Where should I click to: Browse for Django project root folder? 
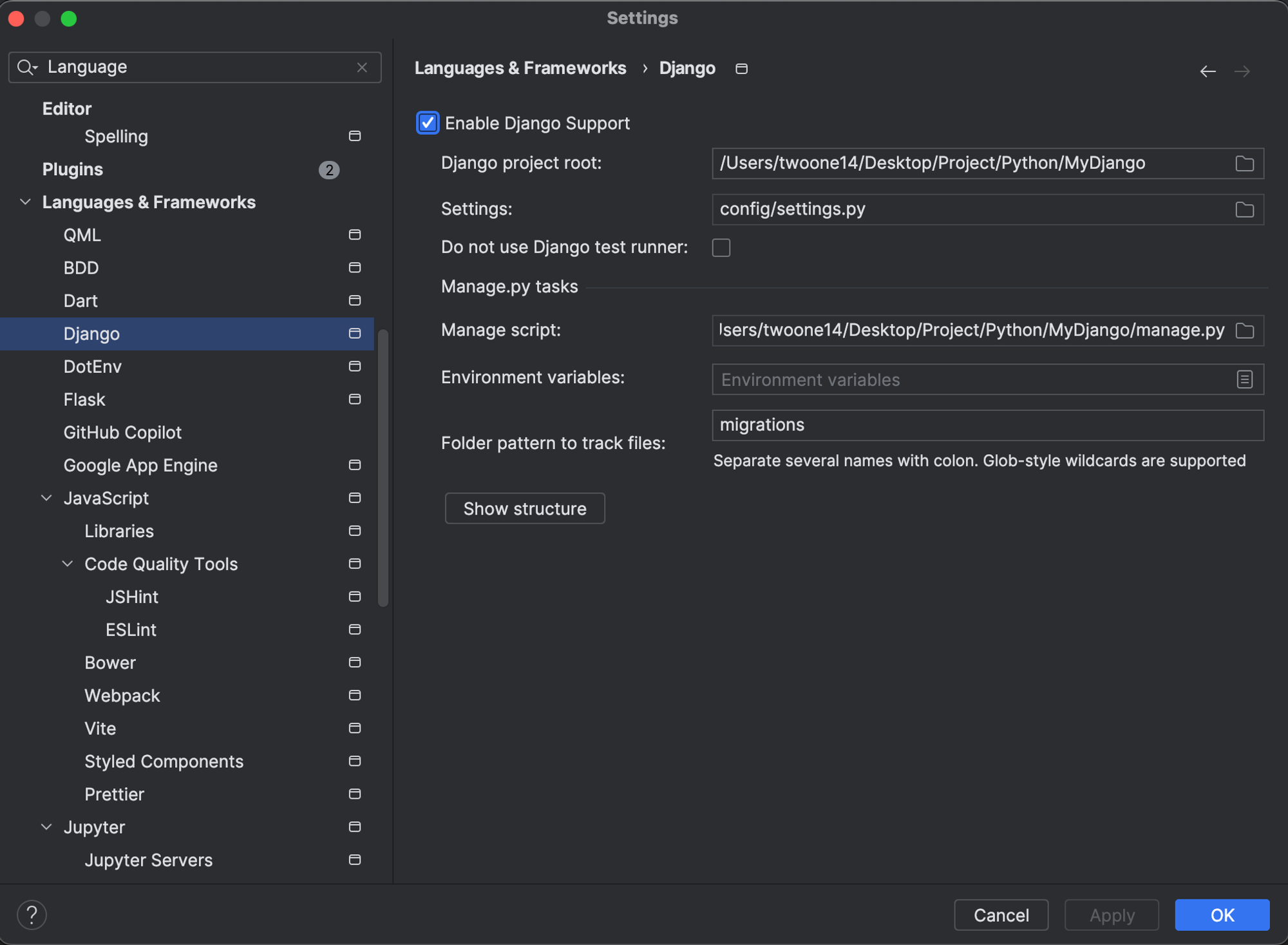click(x=1244, y=164)
